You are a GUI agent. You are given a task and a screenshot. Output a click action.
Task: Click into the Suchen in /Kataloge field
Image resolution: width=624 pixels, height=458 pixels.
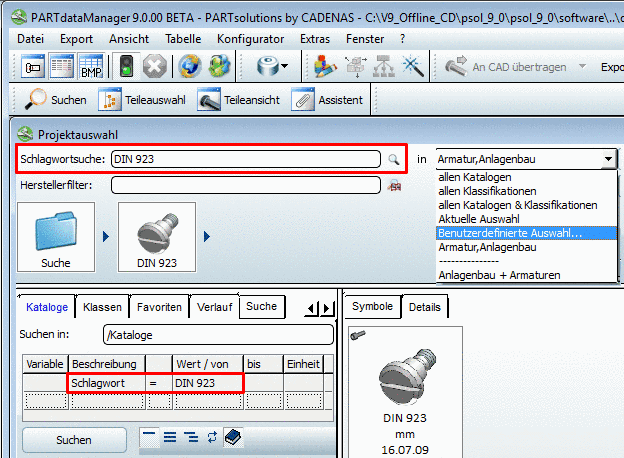[x=218, y=335]
